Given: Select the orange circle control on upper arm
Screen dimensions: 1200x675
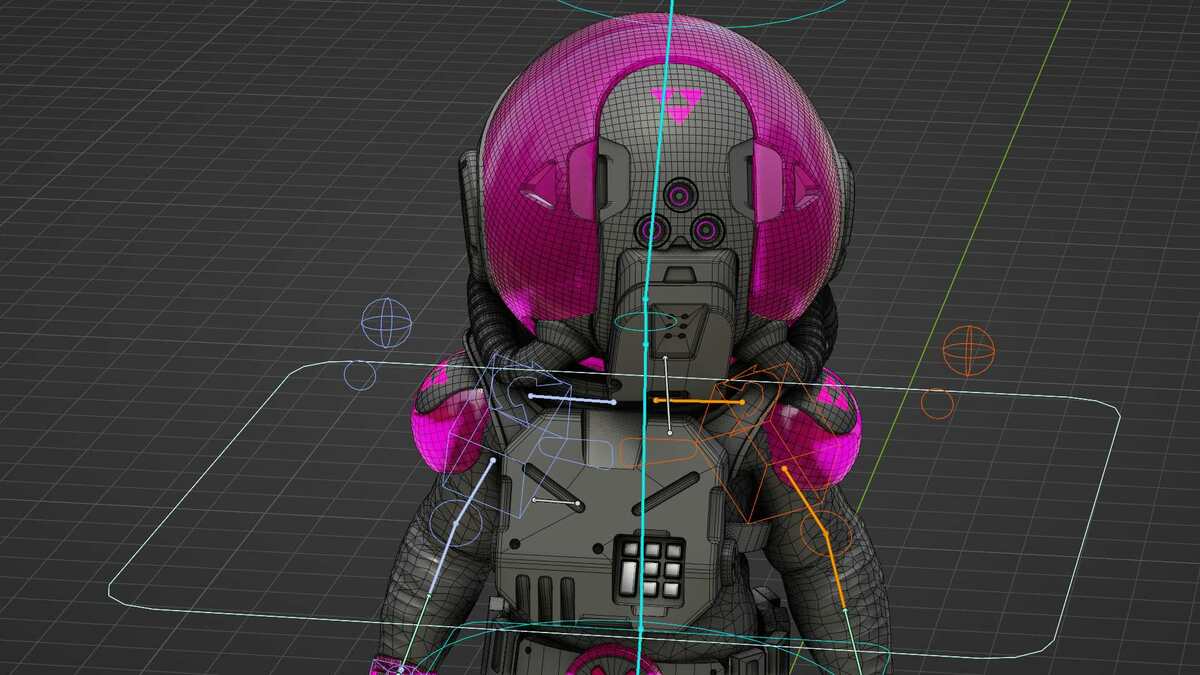Looking at the screenshot, I should [826, 534].
